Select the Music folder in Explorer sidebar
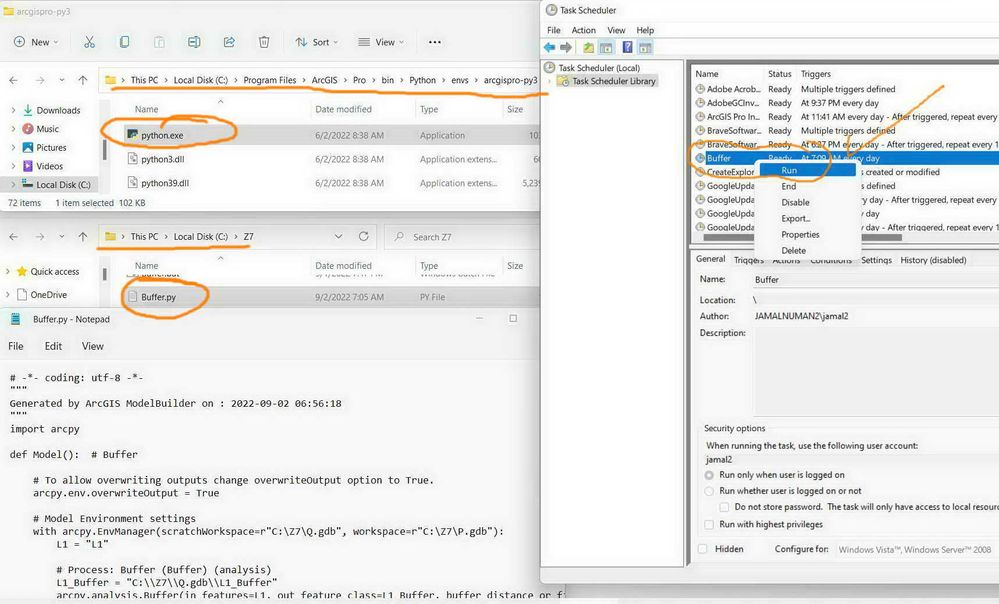The image size is (999, 604). [x=47, y=129]
